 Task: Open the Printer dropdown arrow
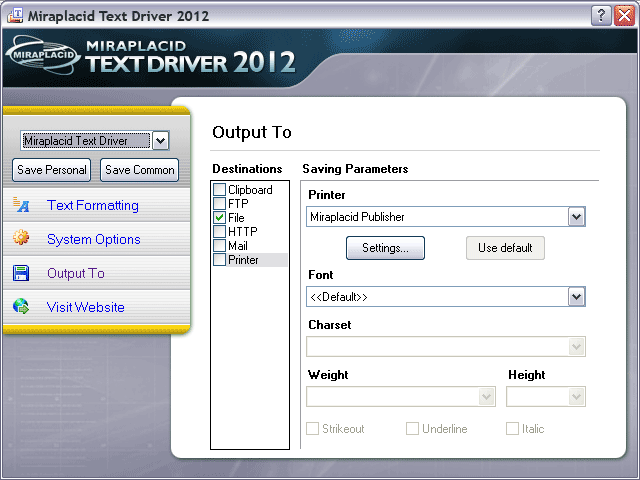(x=576, y=217)
